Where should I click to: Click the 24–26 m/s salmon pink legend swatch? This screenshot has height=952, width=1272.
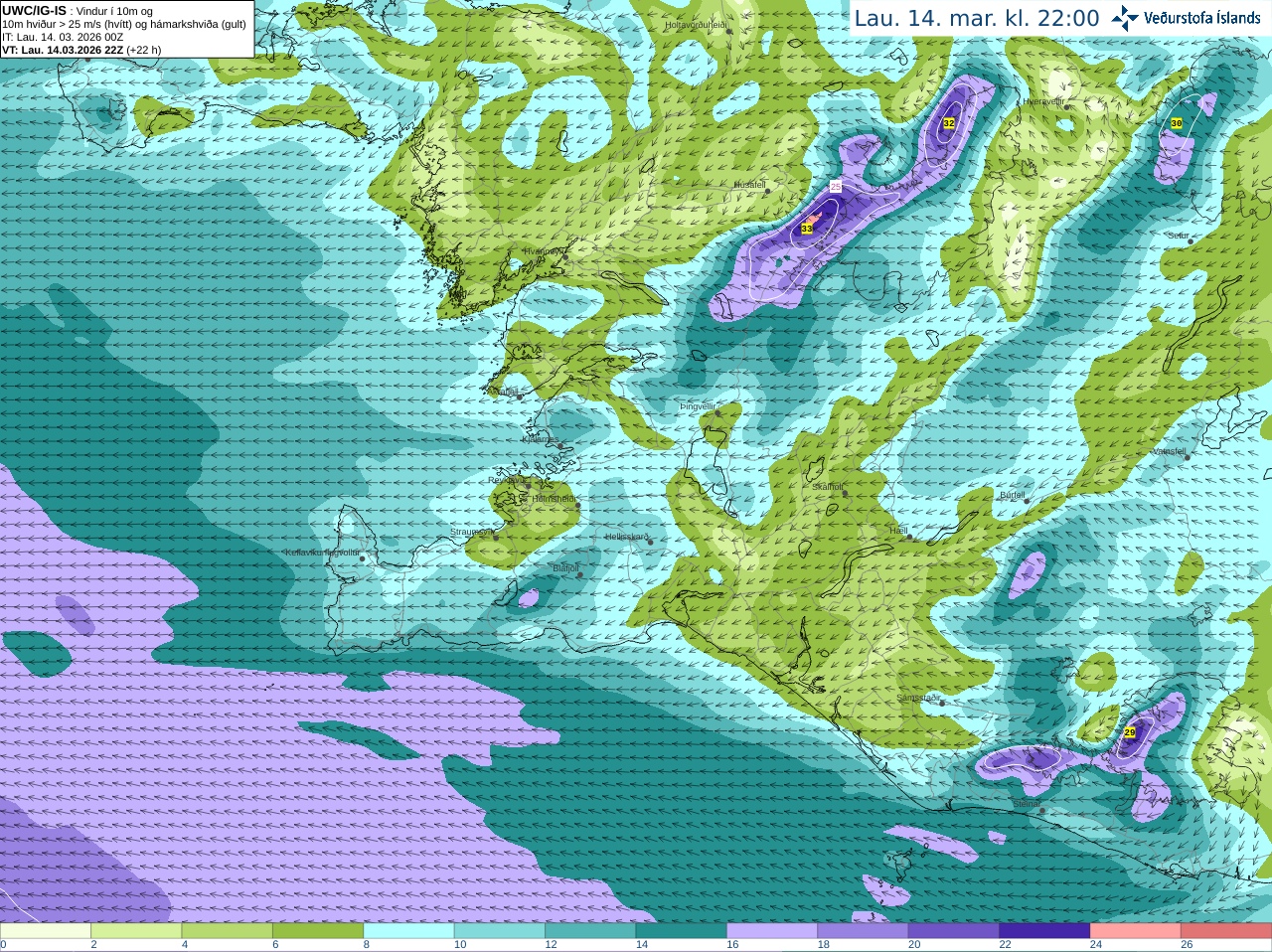click(x=1136, y=931)
